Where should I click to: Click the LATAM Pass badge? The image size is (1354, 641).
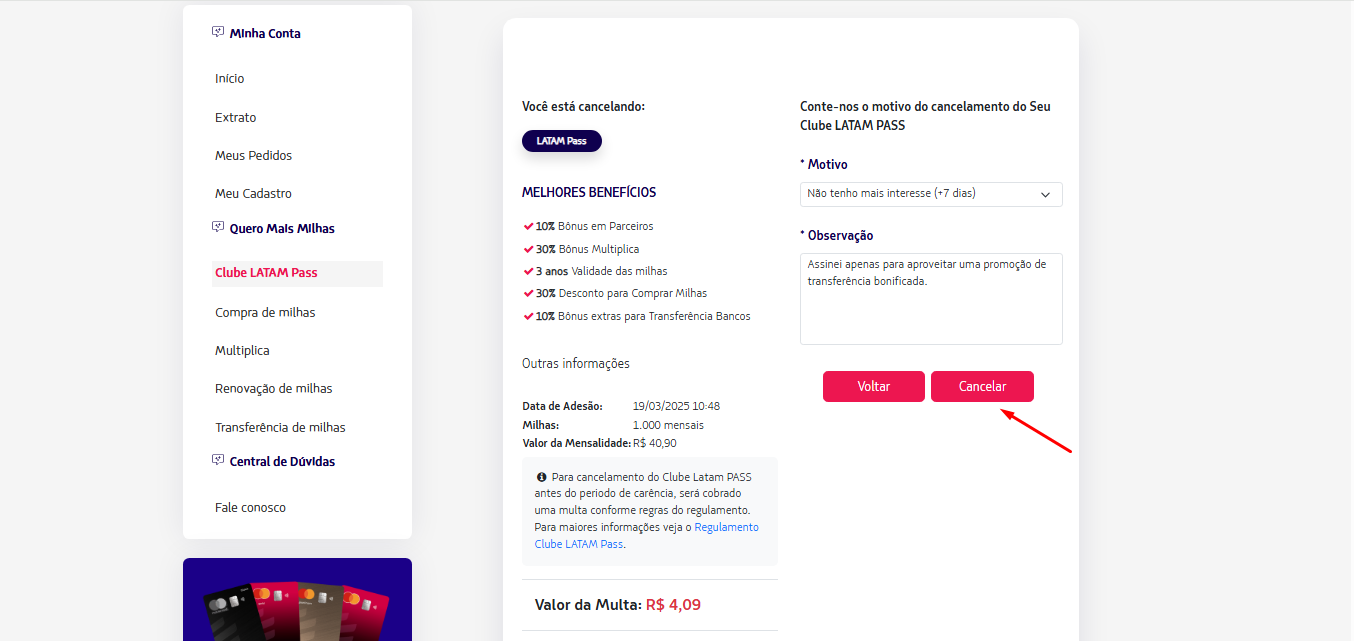[x=562, y=141]
